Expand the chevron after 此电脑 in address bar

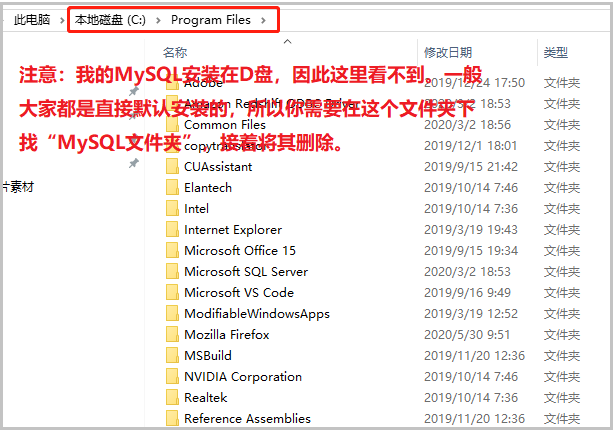pos(62,20)
